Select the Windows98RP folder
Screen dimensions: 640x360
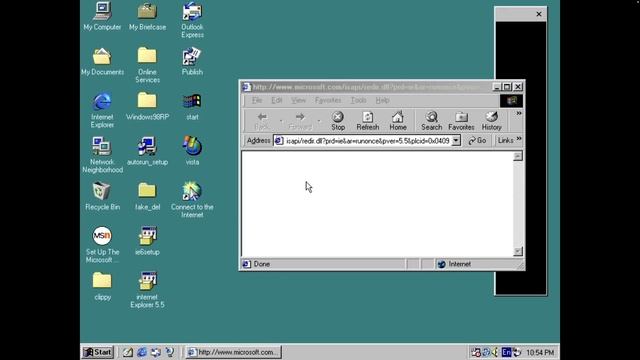pyautogui.click(x=147, y=106)
